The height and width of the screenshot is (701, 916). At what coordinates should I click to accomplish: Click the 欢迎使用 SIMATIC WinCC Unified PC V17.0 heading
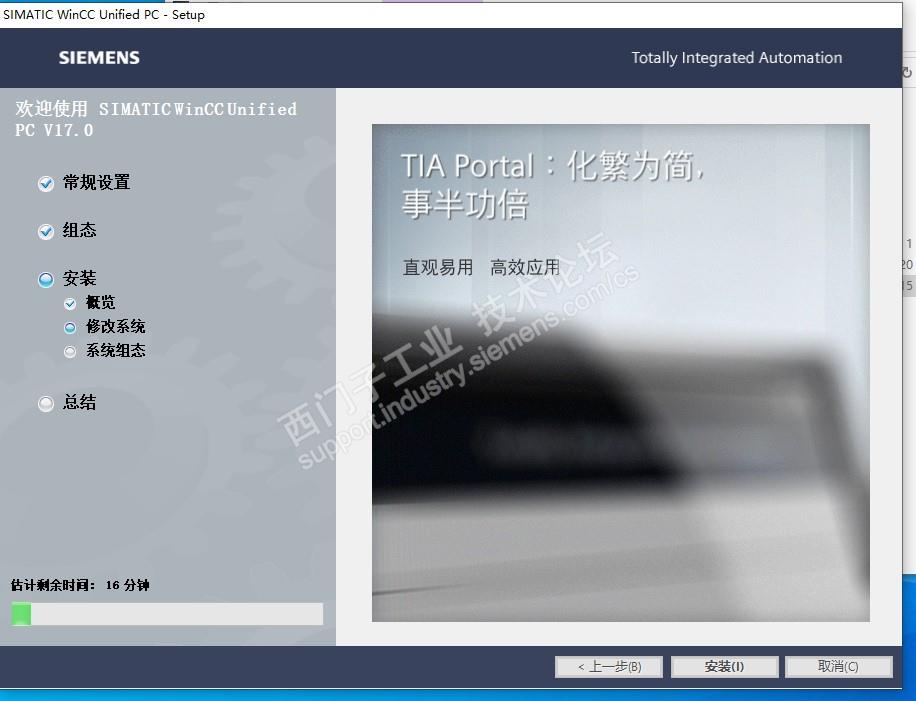(155, 119)
